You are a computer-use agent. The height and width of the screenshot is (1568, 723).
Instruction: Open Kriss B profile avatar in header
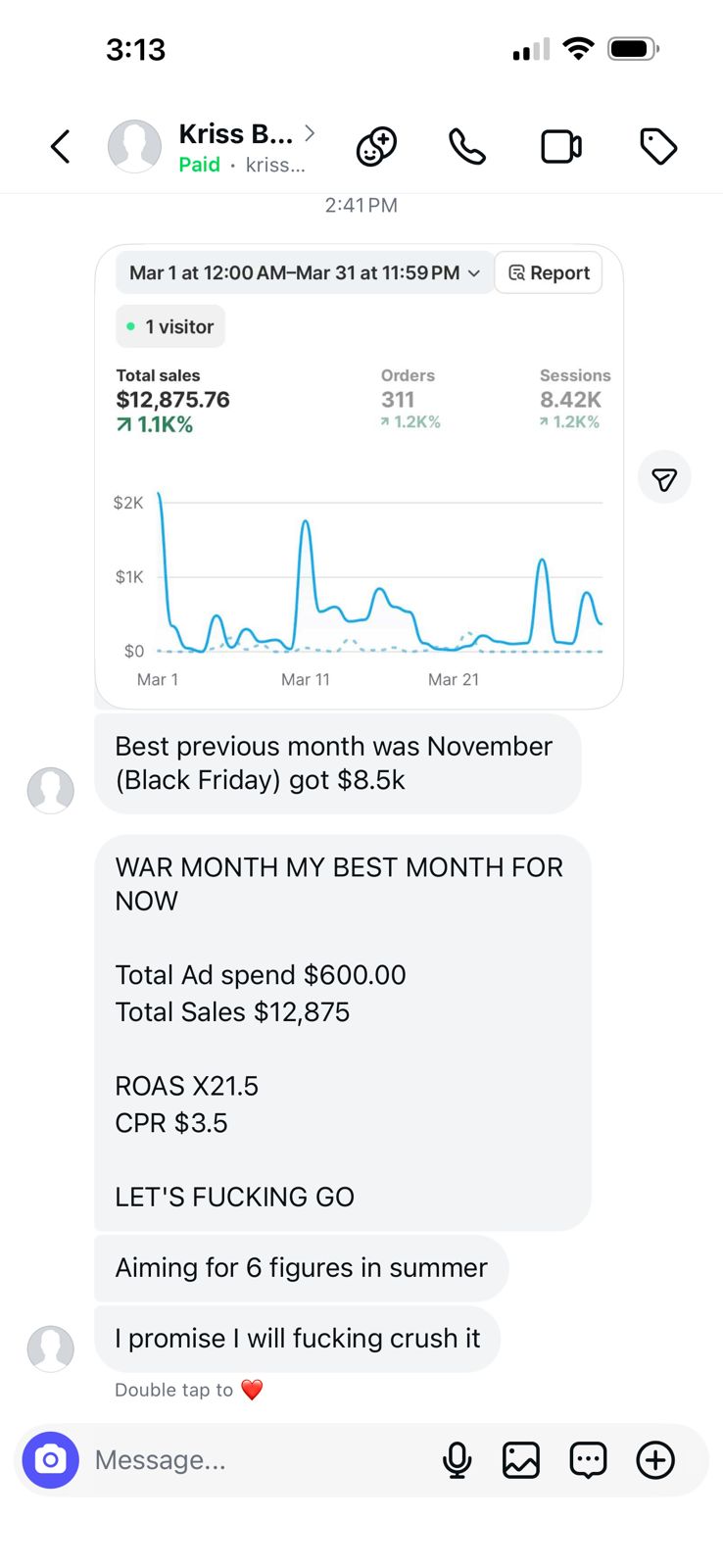pyautogui.click(x=134, y=147)
